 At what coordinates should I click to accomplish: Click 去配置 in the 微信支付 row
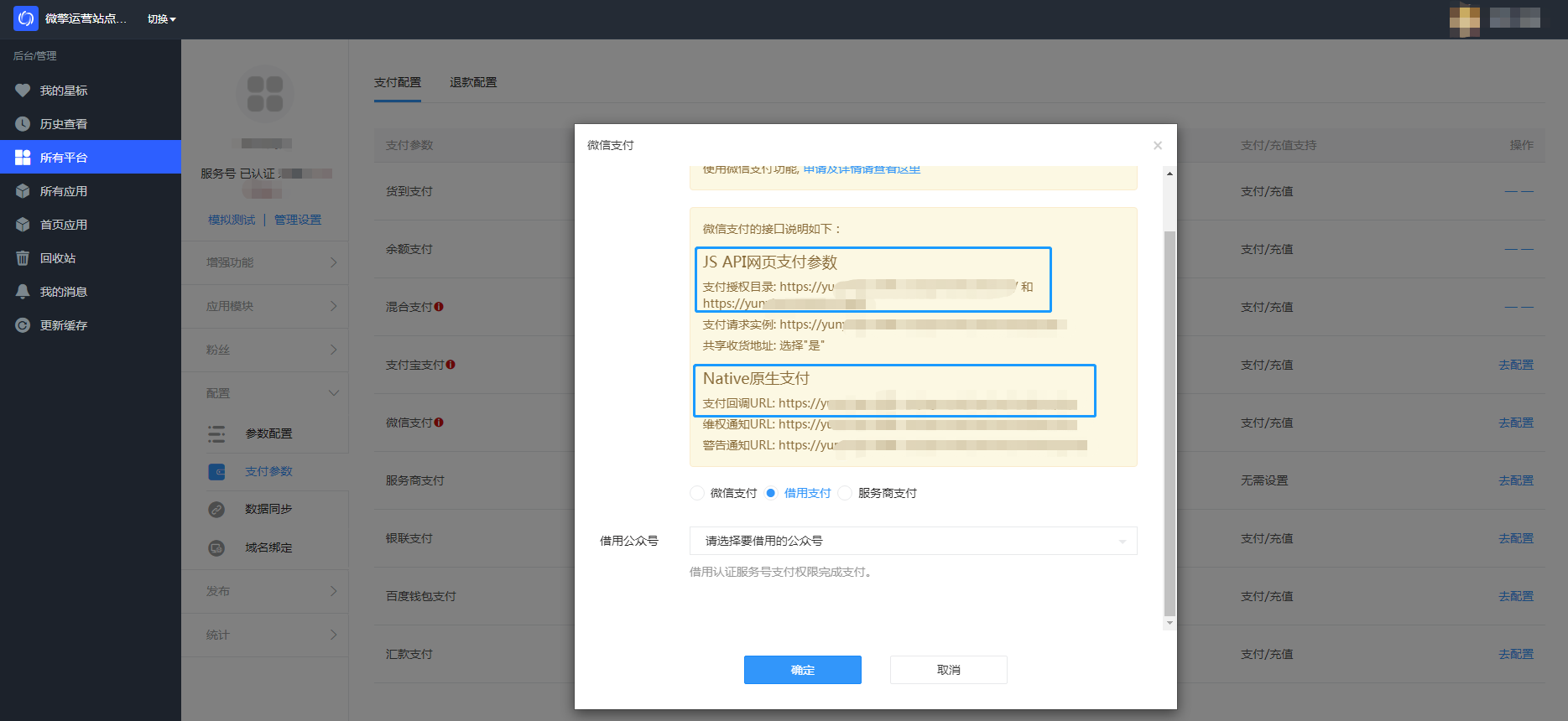pyautogui.click(x=1516, y=423)
